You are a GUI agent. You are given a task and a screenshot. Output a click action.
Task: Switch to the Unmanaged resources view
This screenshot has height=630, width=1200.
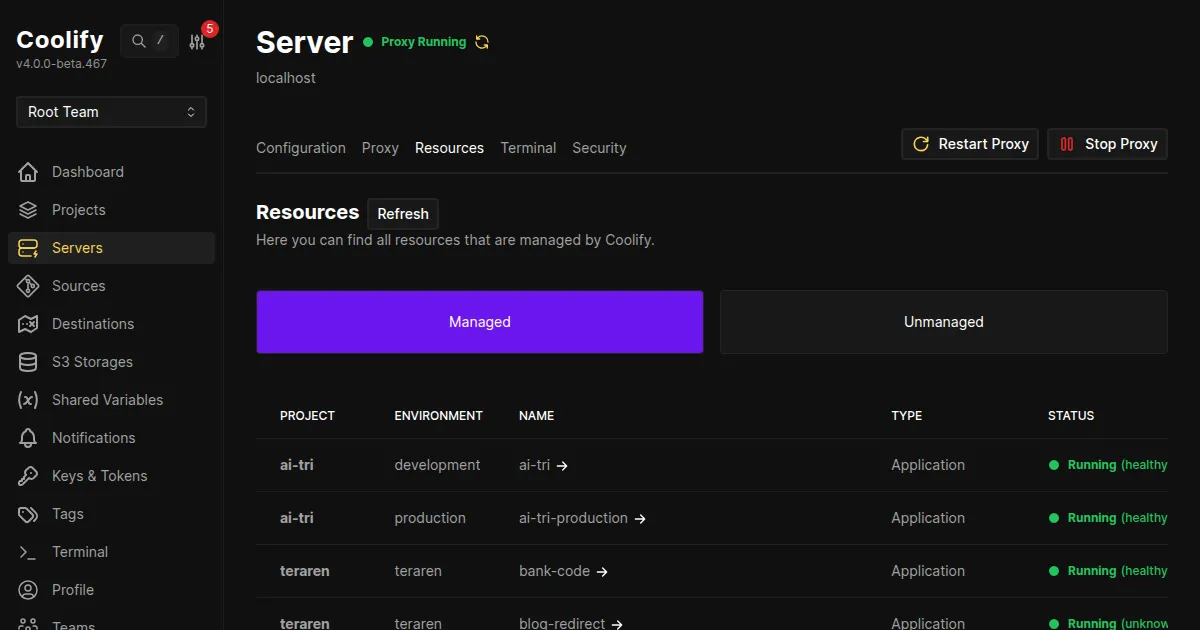(x=943, y=322)
